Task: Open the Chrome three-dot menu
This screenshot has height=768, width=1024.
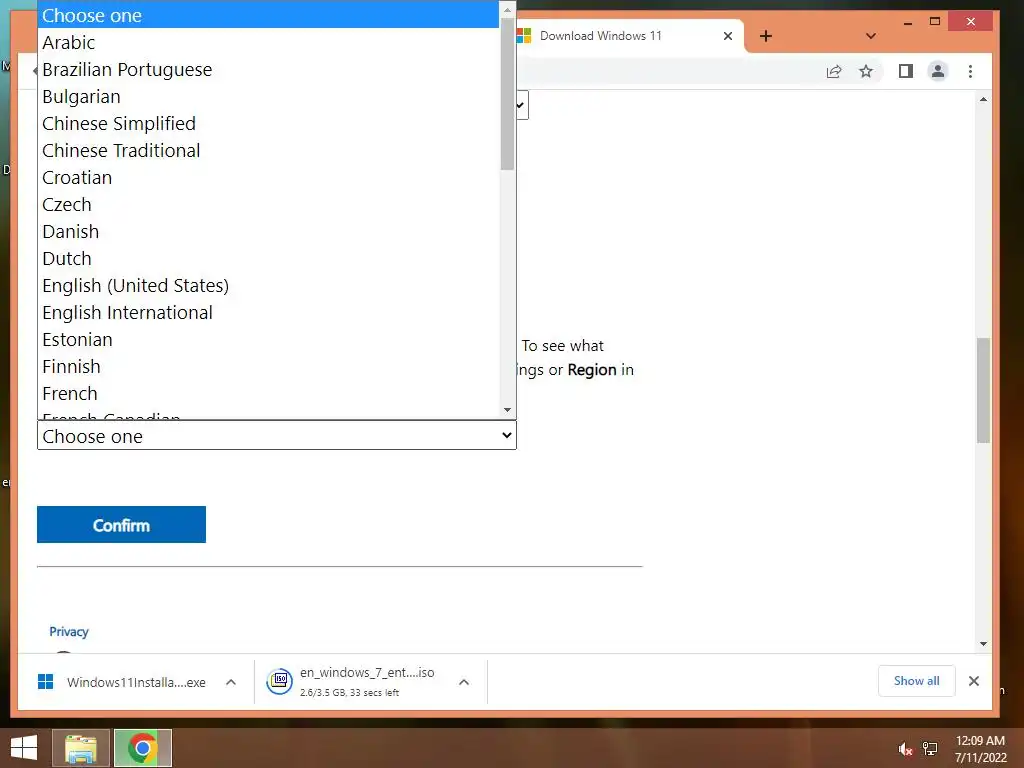Action: (970, 71)
